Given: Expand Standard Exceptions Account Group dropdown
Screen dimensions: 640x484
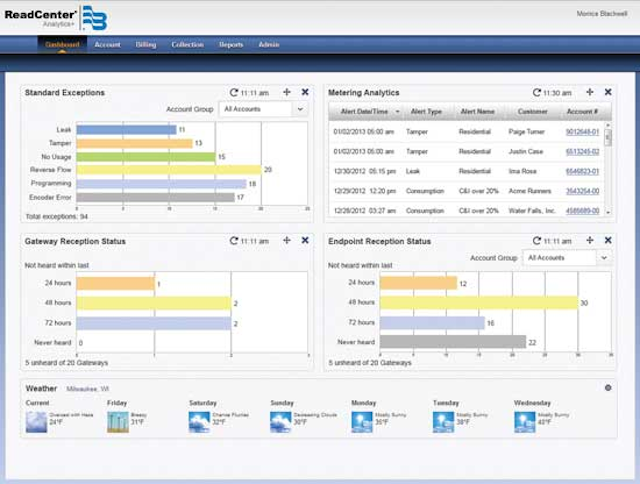Looking at the screenshot, I should coord(300,109).
